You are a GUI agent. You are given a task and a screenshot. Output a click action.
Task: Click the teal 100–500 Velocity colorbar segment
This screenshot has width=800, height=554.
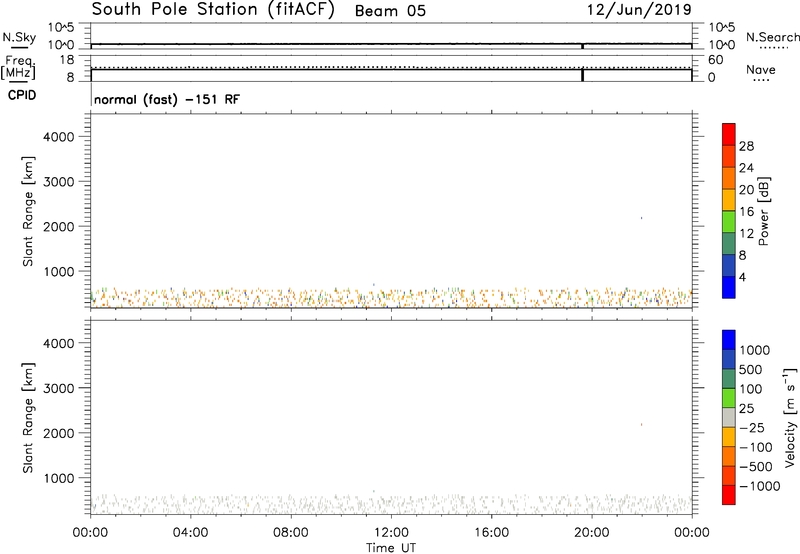tap(729, 379)
